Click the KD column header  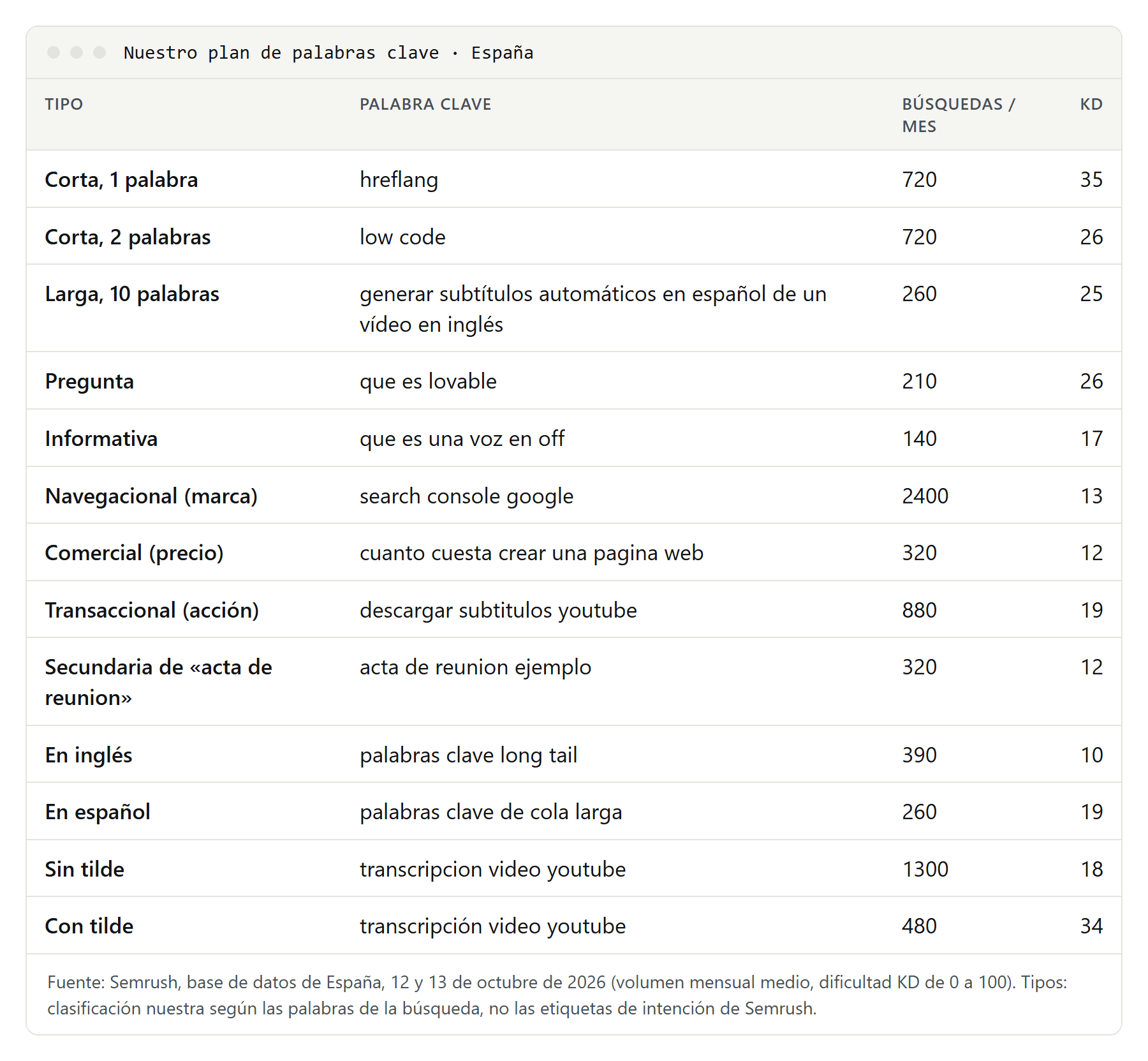click(1091, 104)
